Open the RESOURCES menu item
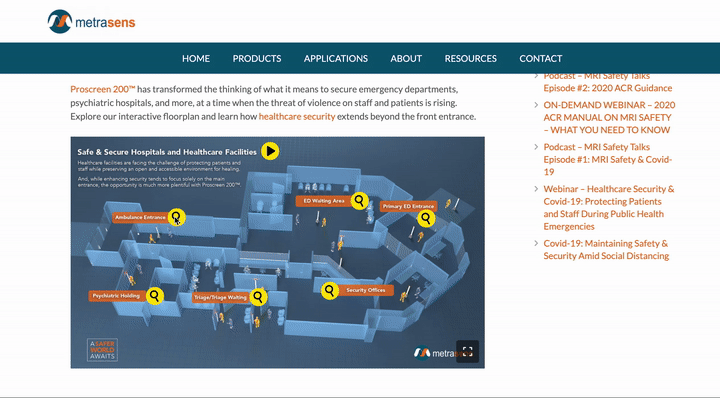720x398 pixels. coord(471,58)
